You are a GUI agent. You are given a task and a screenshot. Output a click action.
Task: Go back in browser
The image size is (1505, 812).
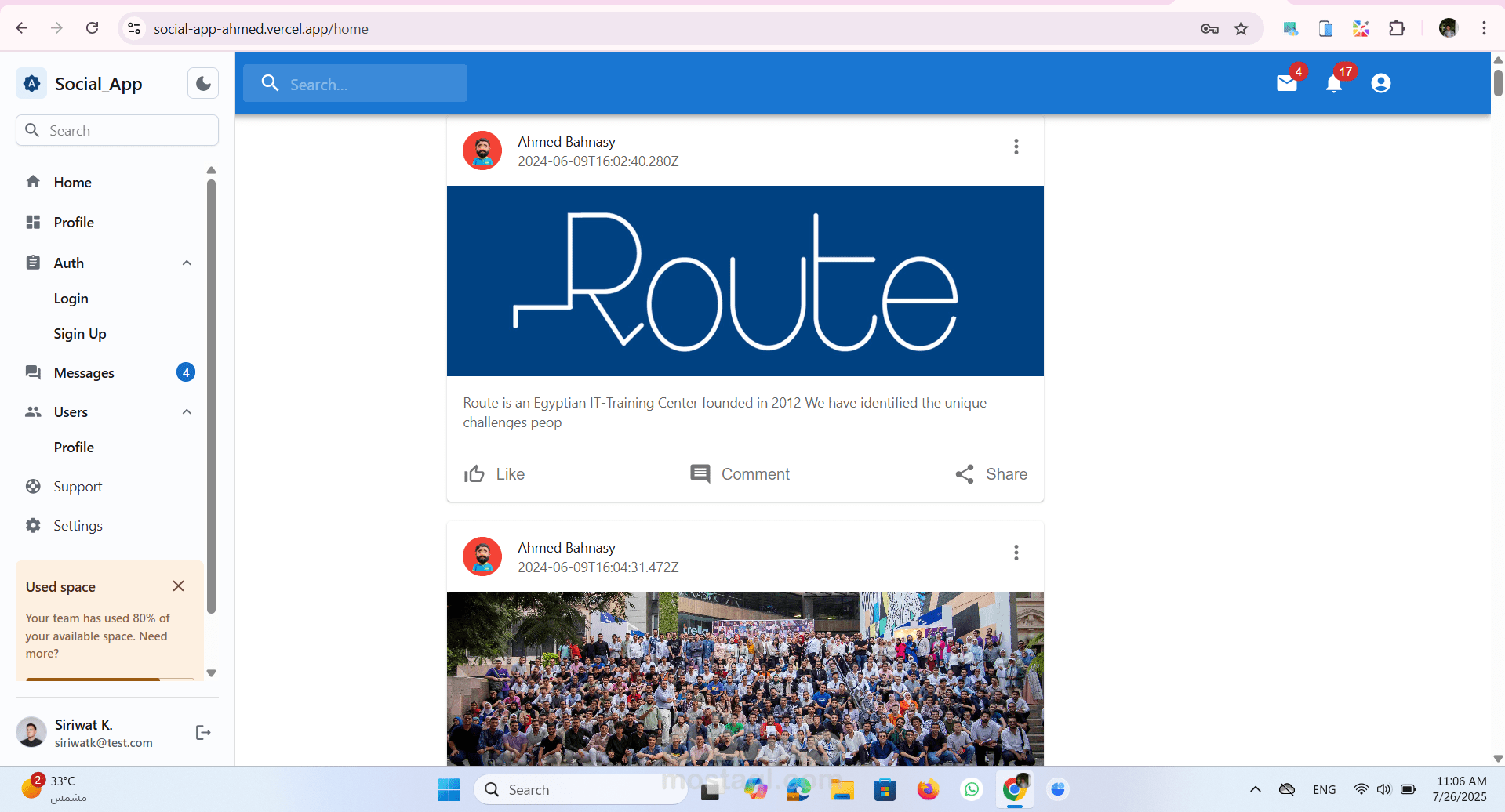pyautogui.click(x=22, y=28)
